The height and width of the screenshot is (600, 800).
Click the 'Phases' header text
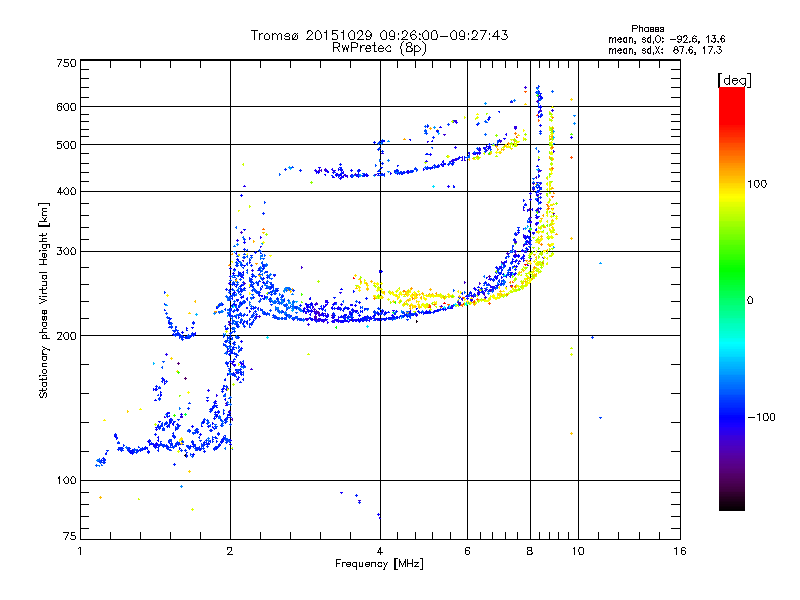[647, 29]
